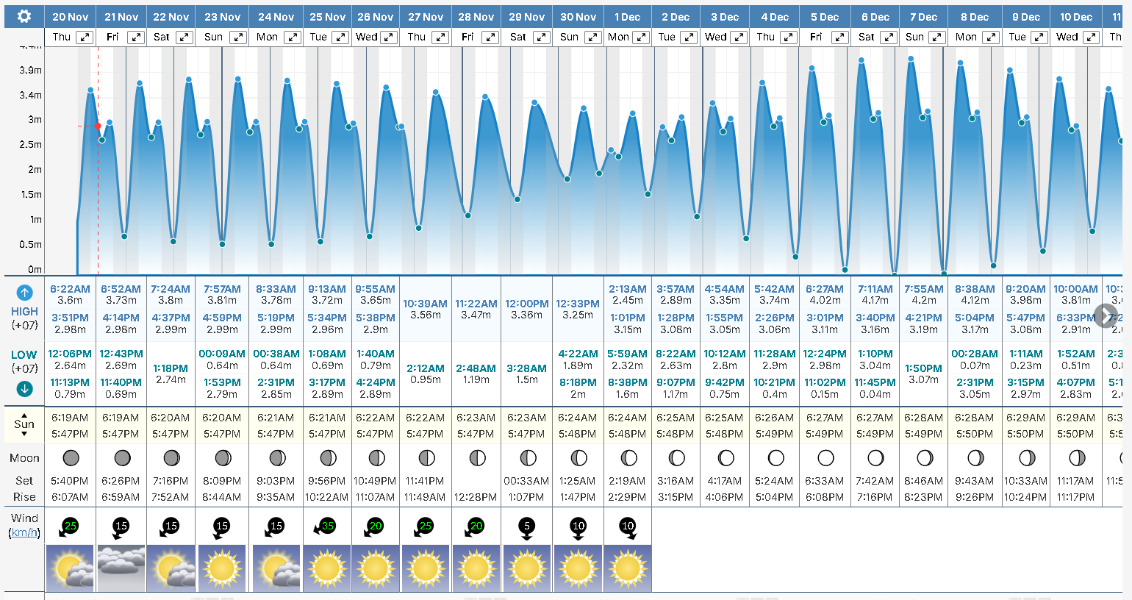Viewport: 1132px width, 600px height.
Task: Click the red current-time marker on the tide graph
Action: click(97, 126)
